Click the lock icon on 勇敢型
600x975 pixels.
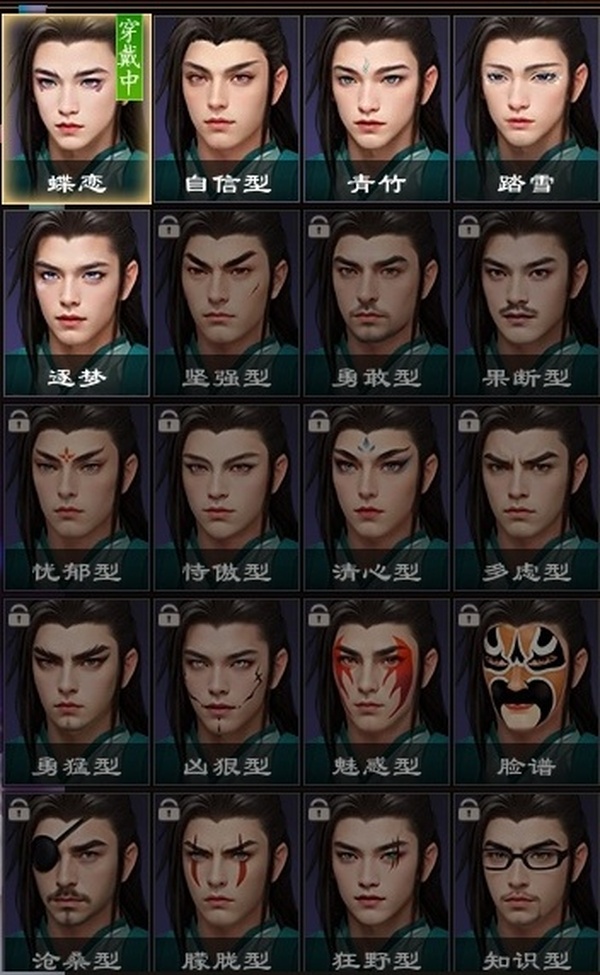coord(318,226)
